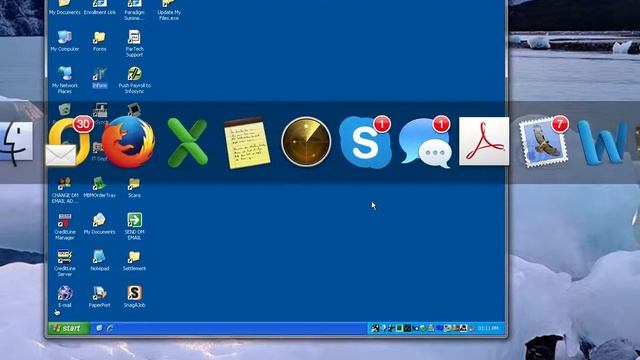
Task: Select Mail with the 7 badge
Action: pyautogui.click(x=543, y=142)
